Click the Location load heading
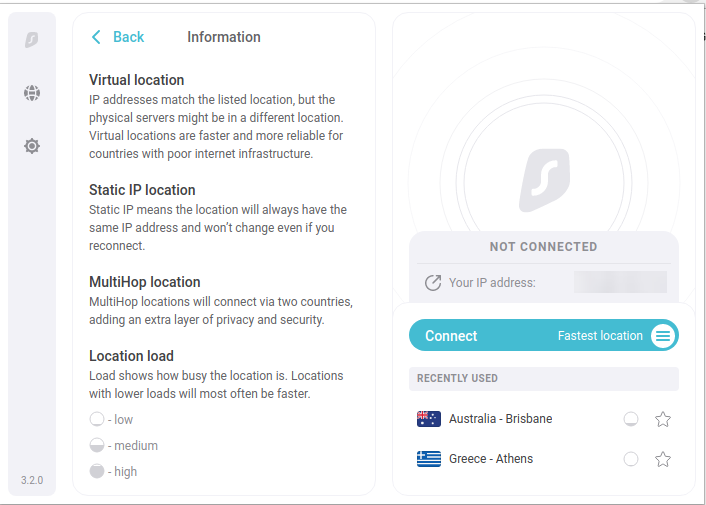Viewport: 706px width, 505px height. (131, 356)
